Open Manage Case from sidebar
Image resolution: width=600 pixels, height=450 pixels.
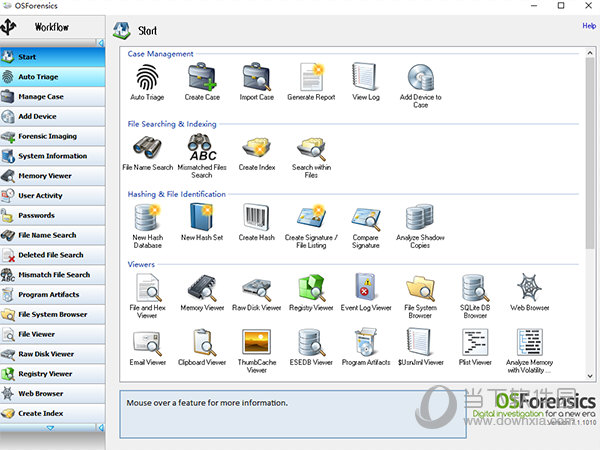pyautogui.click(x=52, y=96)
